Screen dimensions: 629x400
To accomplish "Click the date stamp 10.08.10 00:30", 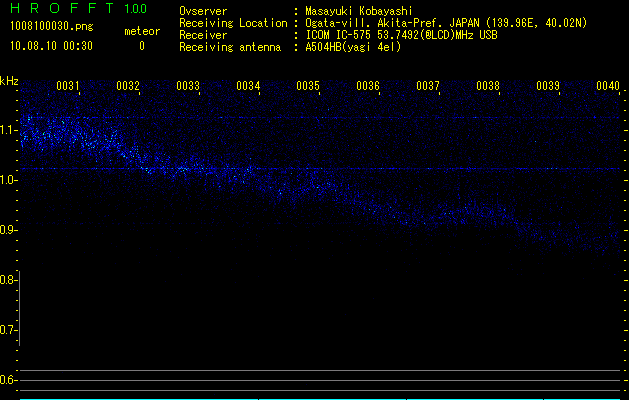I will click(x=51, y=46).
